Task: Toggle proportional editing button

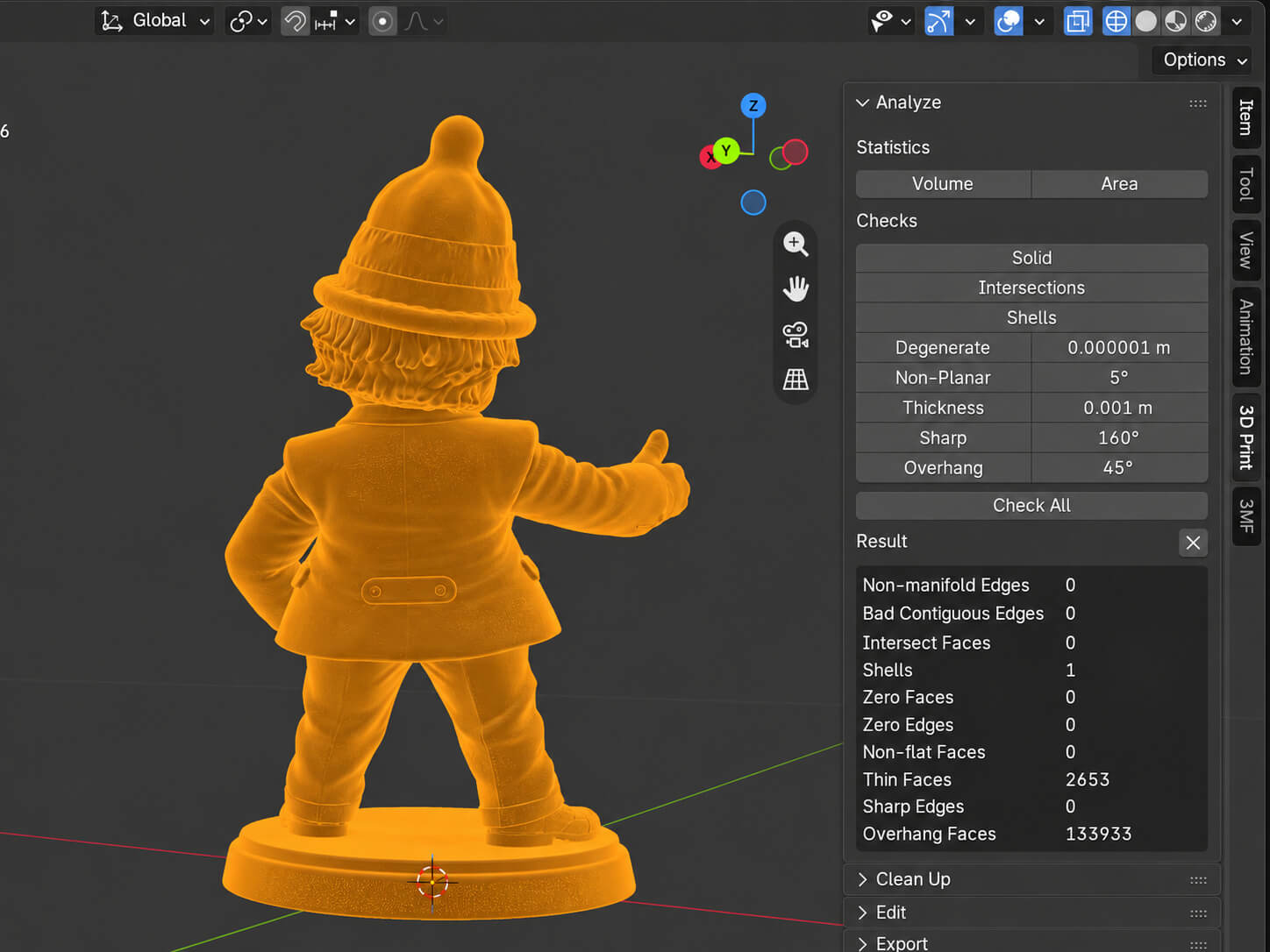Action: coord(382,21)
